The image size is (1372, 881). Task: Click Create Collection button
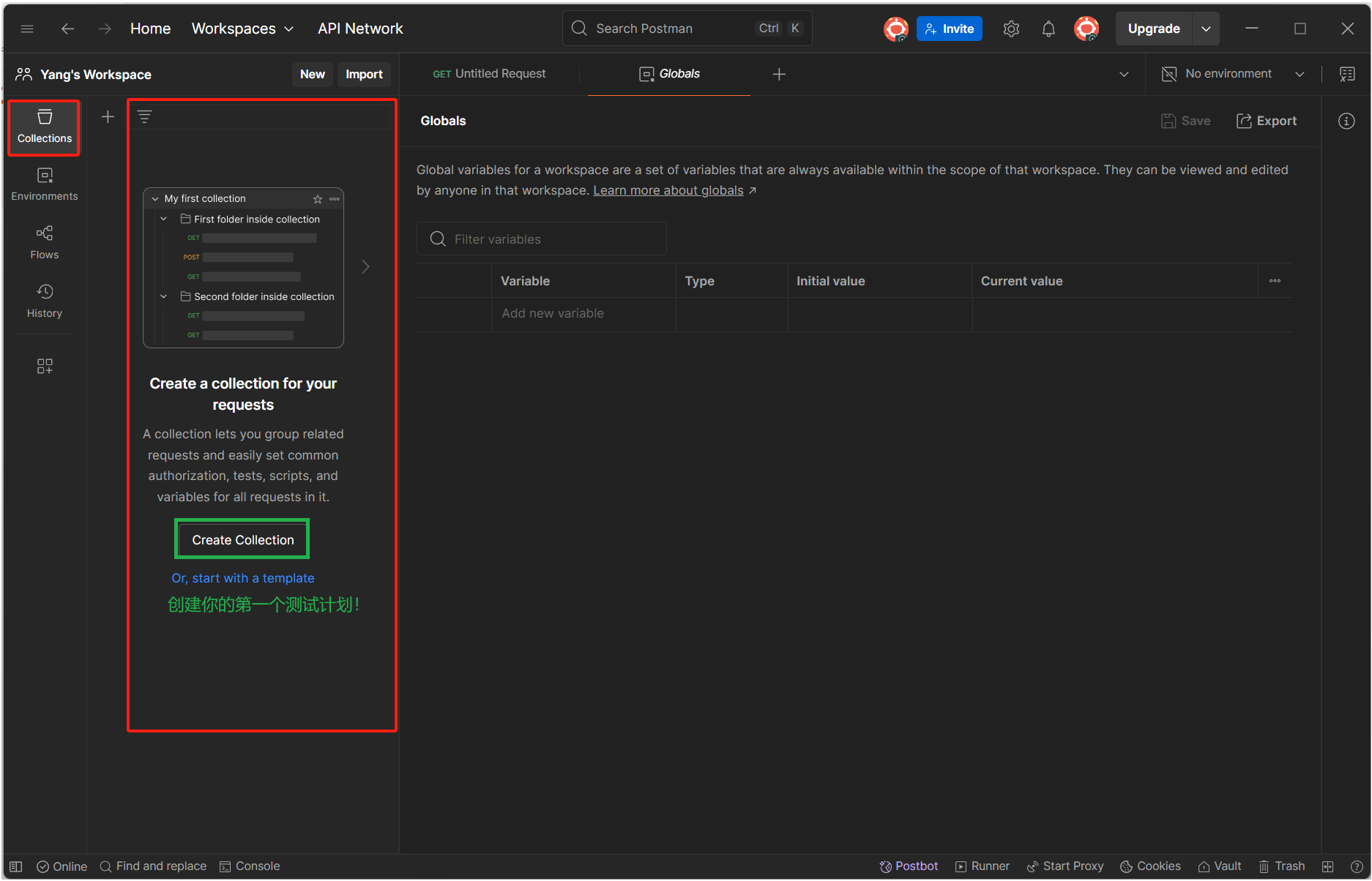pyautogui.click(x=242, y=539)
